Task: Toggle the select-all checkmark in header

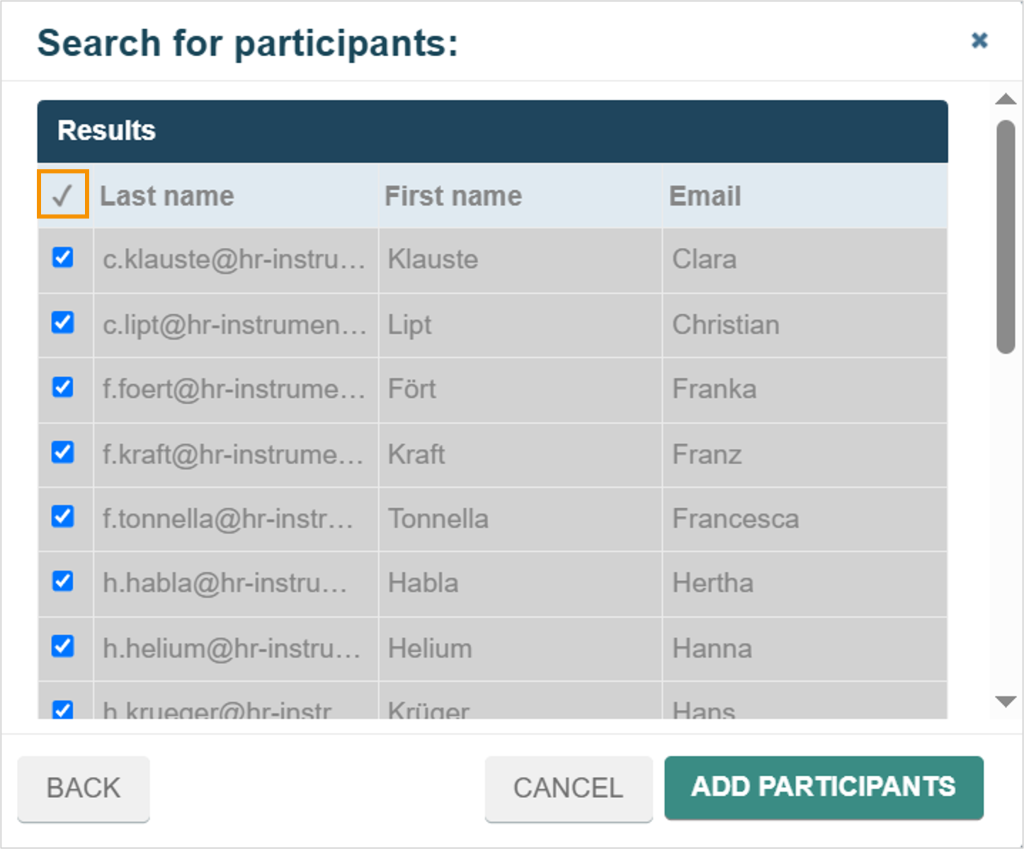Action: pyautogui.click(x=63, y=195)
